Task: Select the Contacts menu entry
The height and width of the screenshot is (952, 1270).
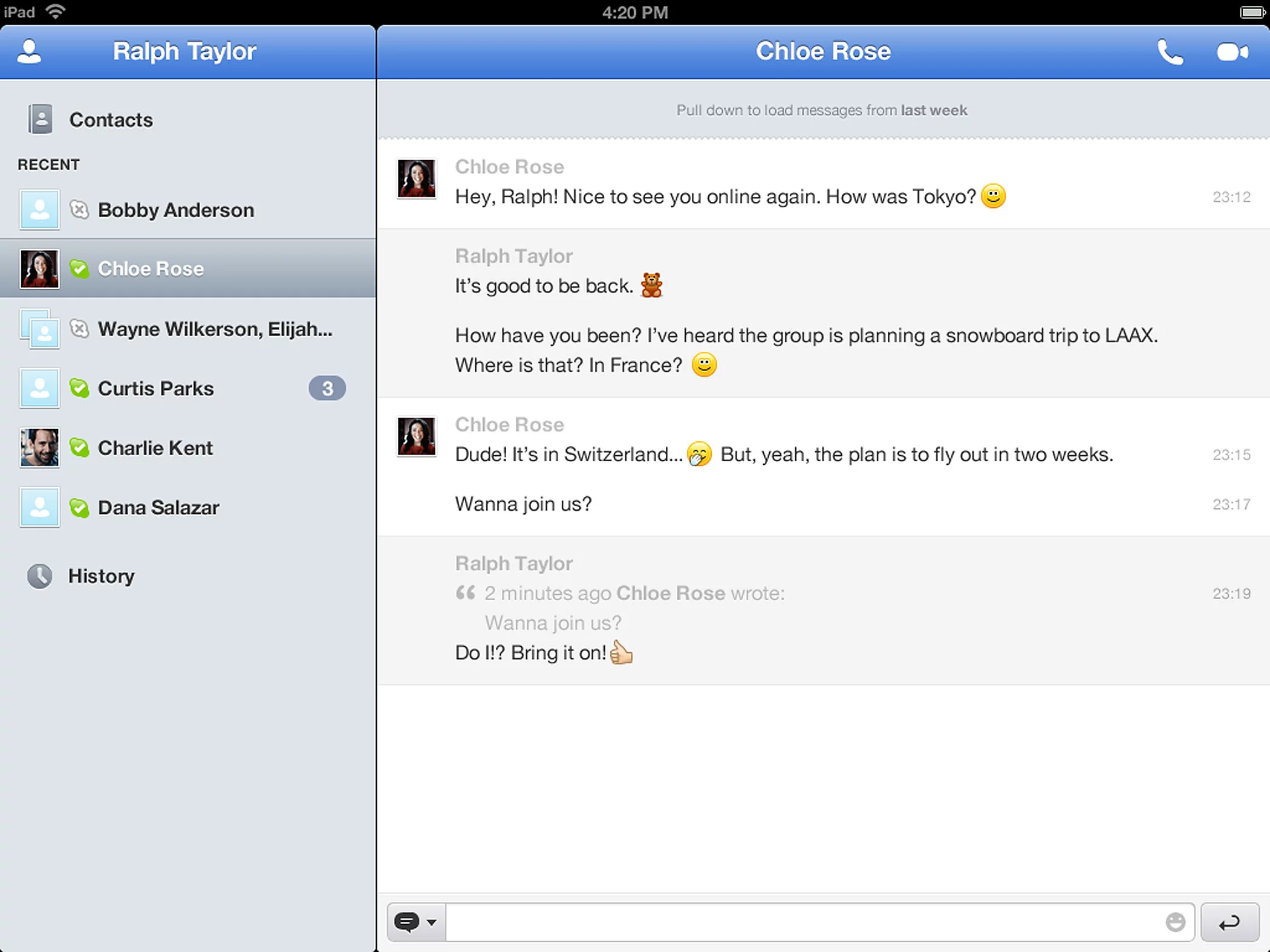Action: [111, 119]
